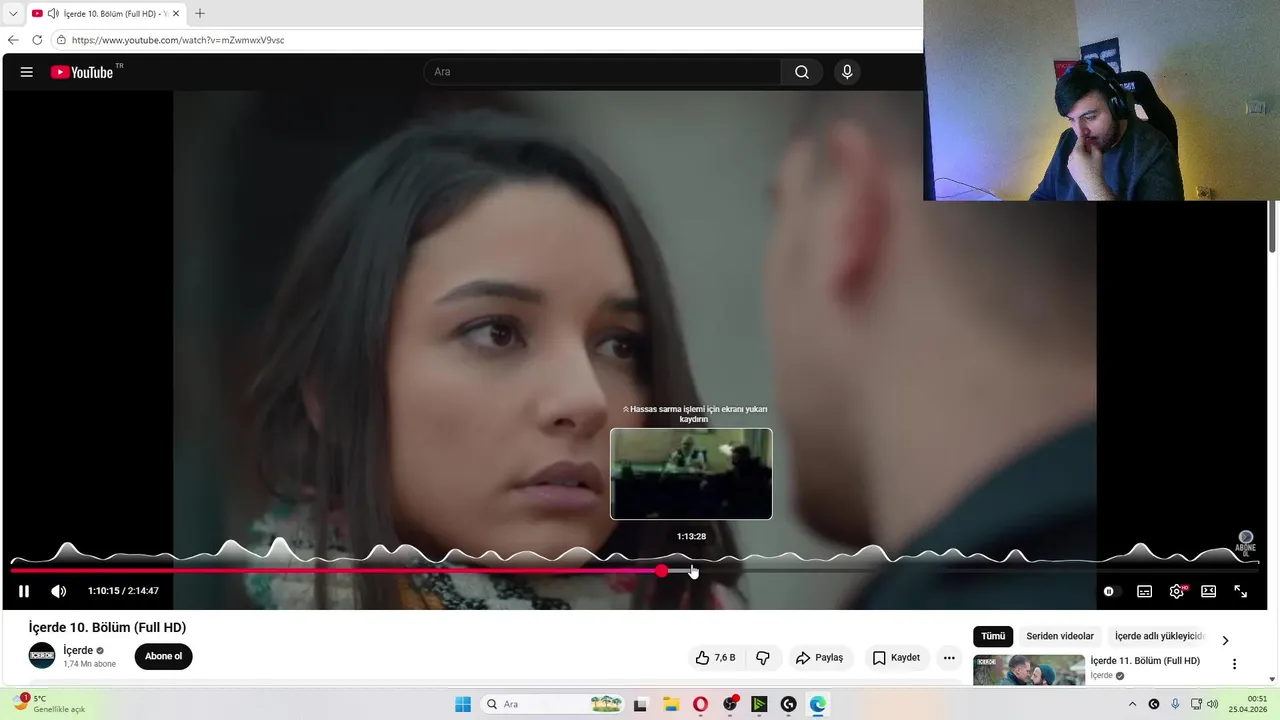Open the İçerde 11. Bölüm (Full HD) title
The height and width of the screenshot is (720, 1280).
tap(1145, 661)
